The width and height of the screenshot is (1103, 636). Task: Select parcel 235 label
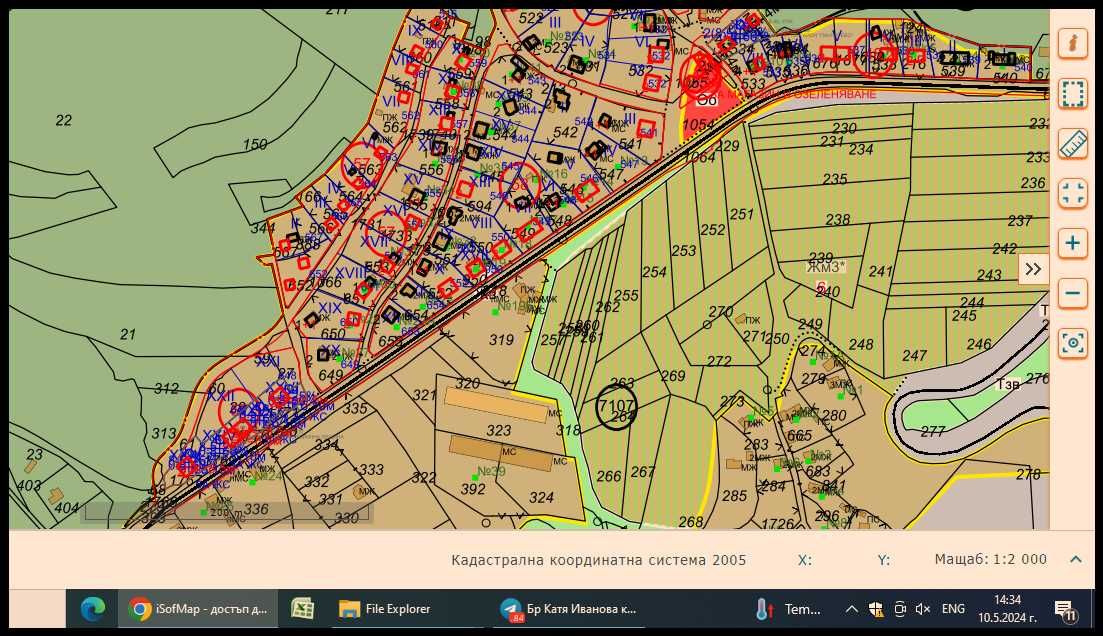tap(835, 179)
